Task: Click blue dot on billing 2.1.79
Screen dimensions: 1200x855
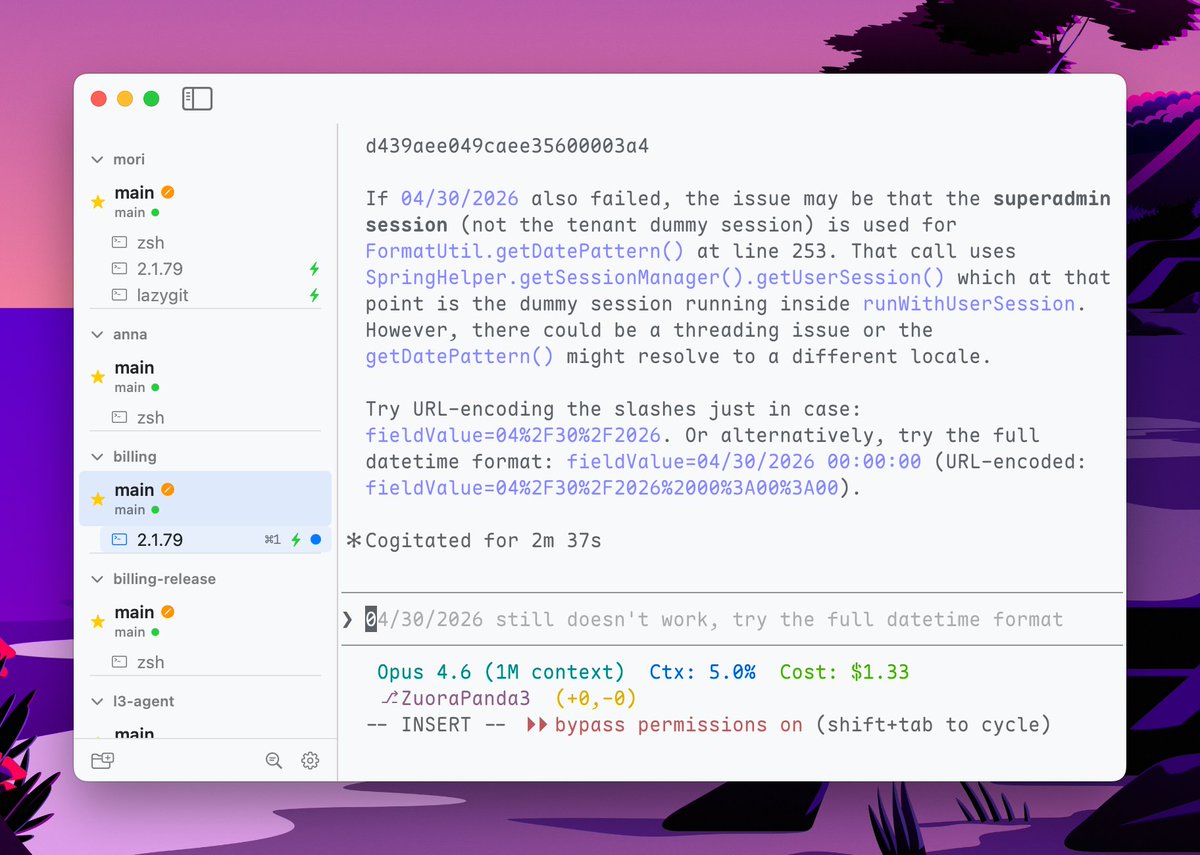Action: [316, 540]
